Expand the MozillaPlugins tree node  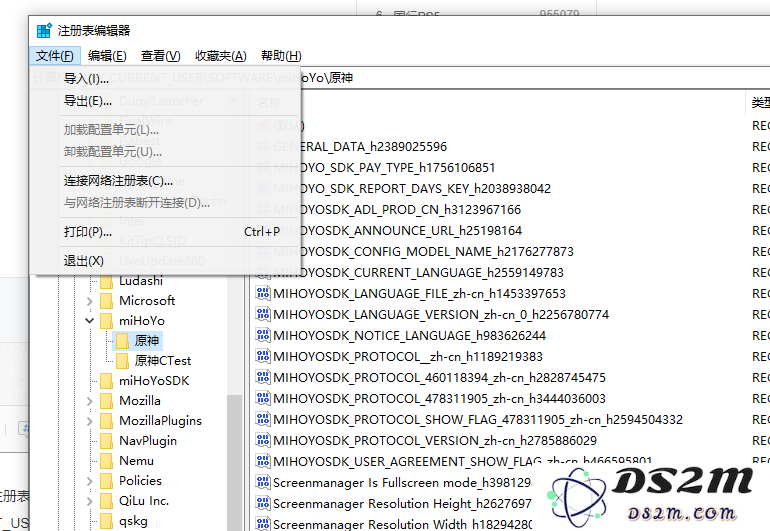coord(89,421)
